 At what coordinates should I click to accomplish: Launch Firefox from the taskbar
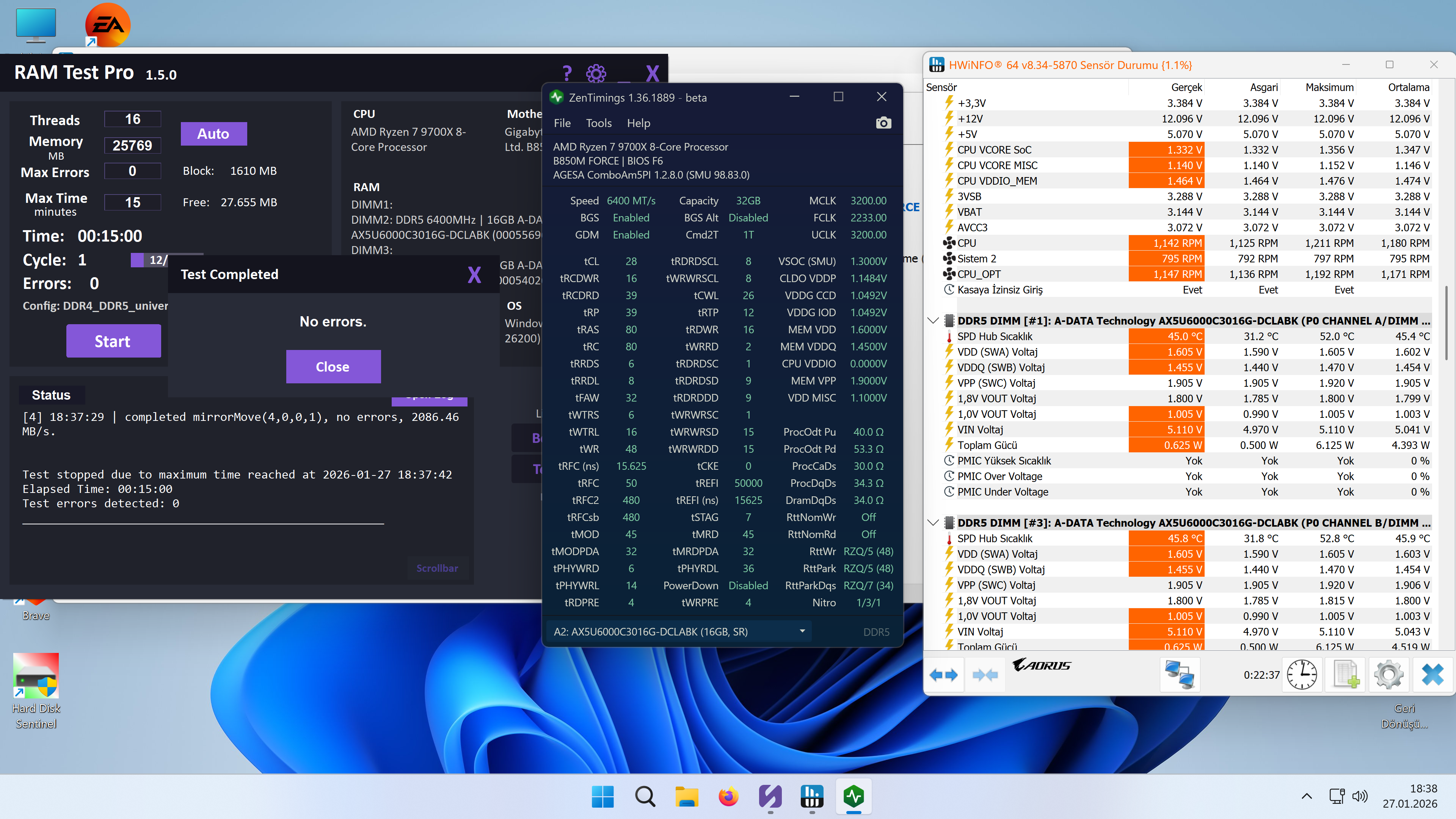[x=728, y=796]
